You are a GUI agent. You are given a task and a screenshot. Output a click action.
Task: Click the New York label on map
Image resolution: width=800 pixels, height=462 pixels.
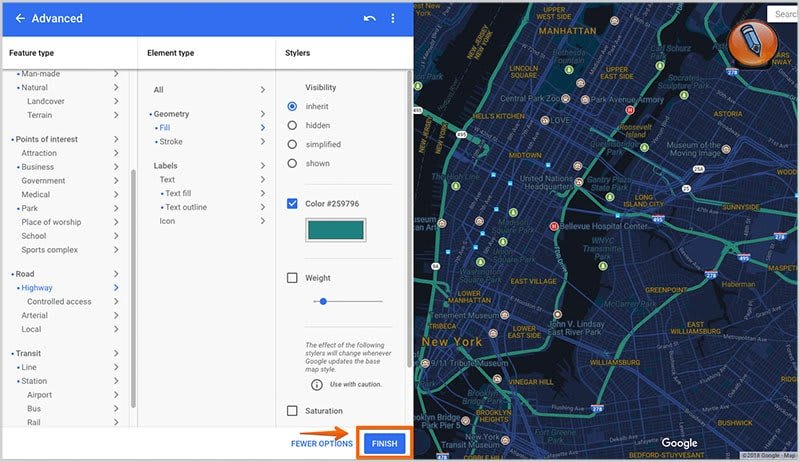coord(452,342)
